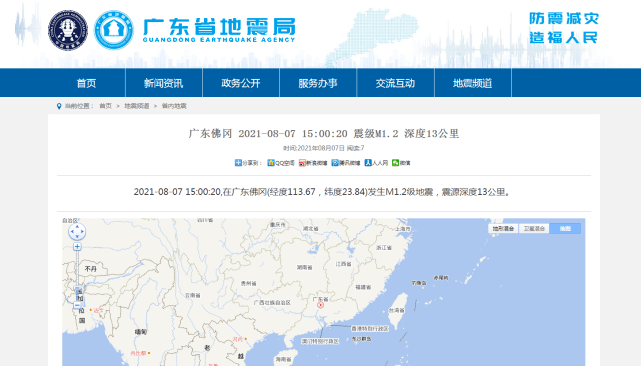Click the QQ空间 share icon
This screenshot has height=366, width=641.
click(271, 163)
